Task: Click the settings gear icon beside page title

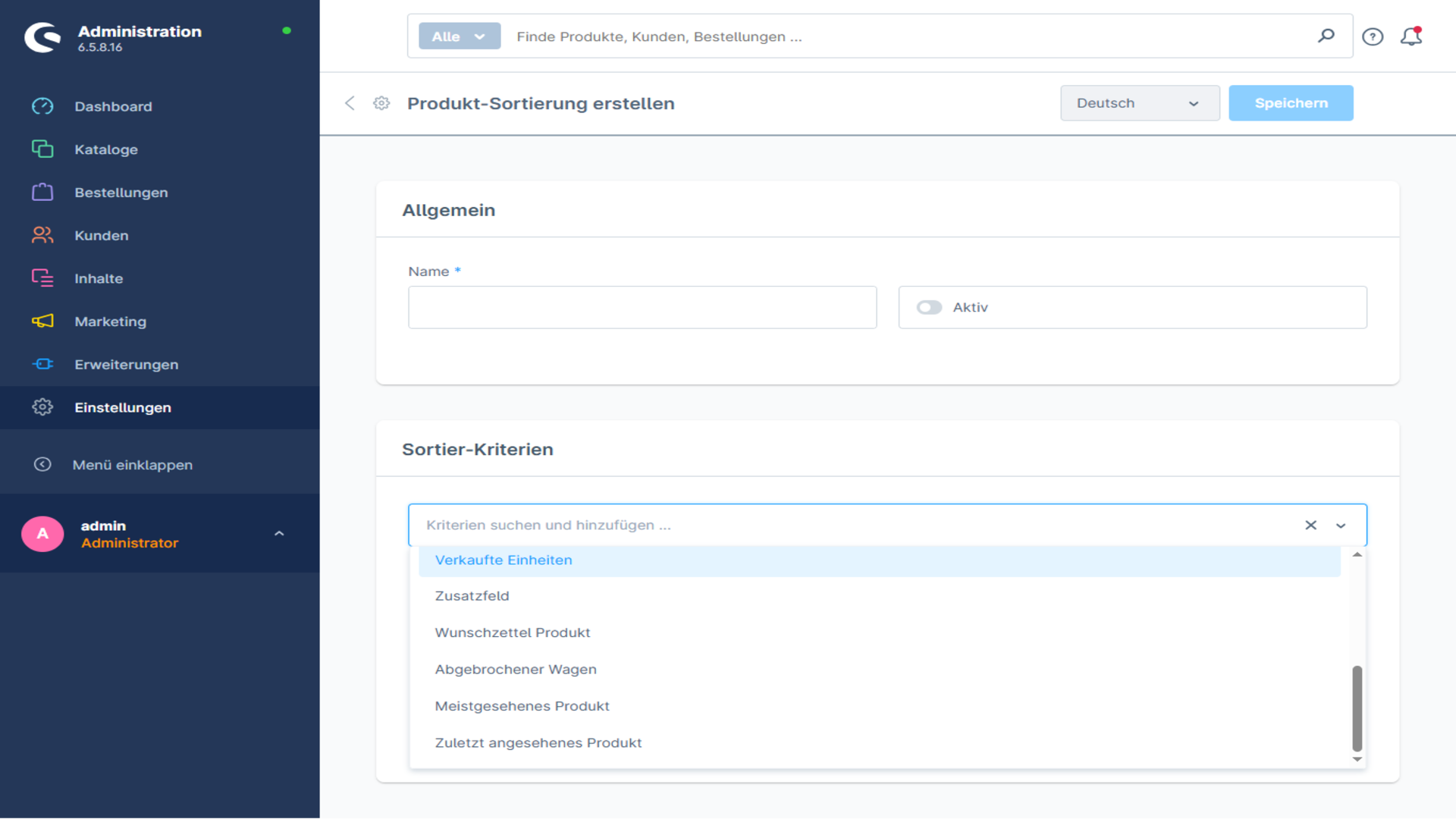Action: [x=381, y=103]
